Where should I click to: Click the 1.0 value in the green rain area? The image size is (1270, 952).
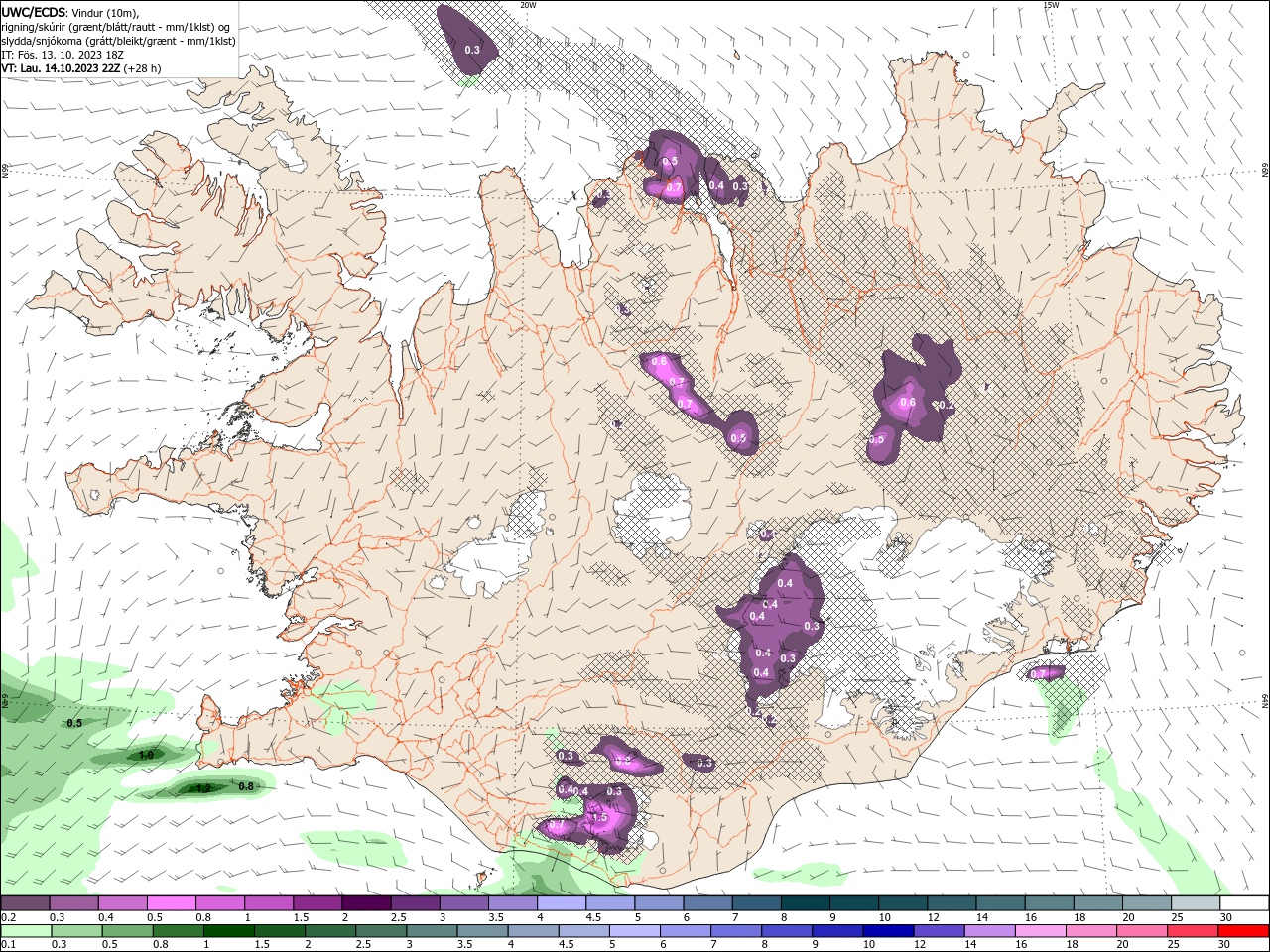pos(146,755)
